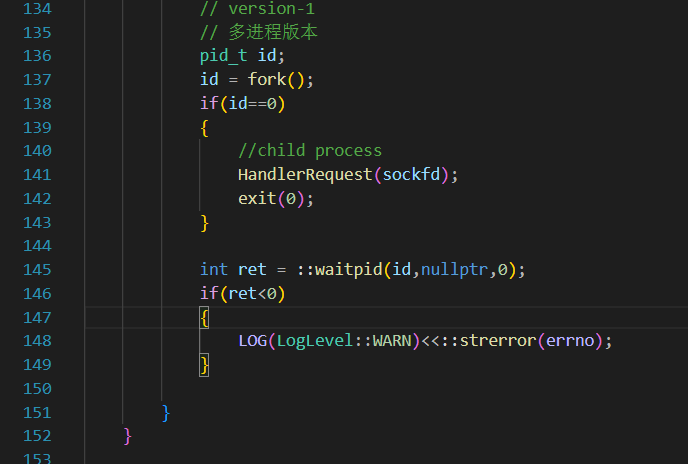Click the pink closing brace on line 152

[x=127, y=436]
